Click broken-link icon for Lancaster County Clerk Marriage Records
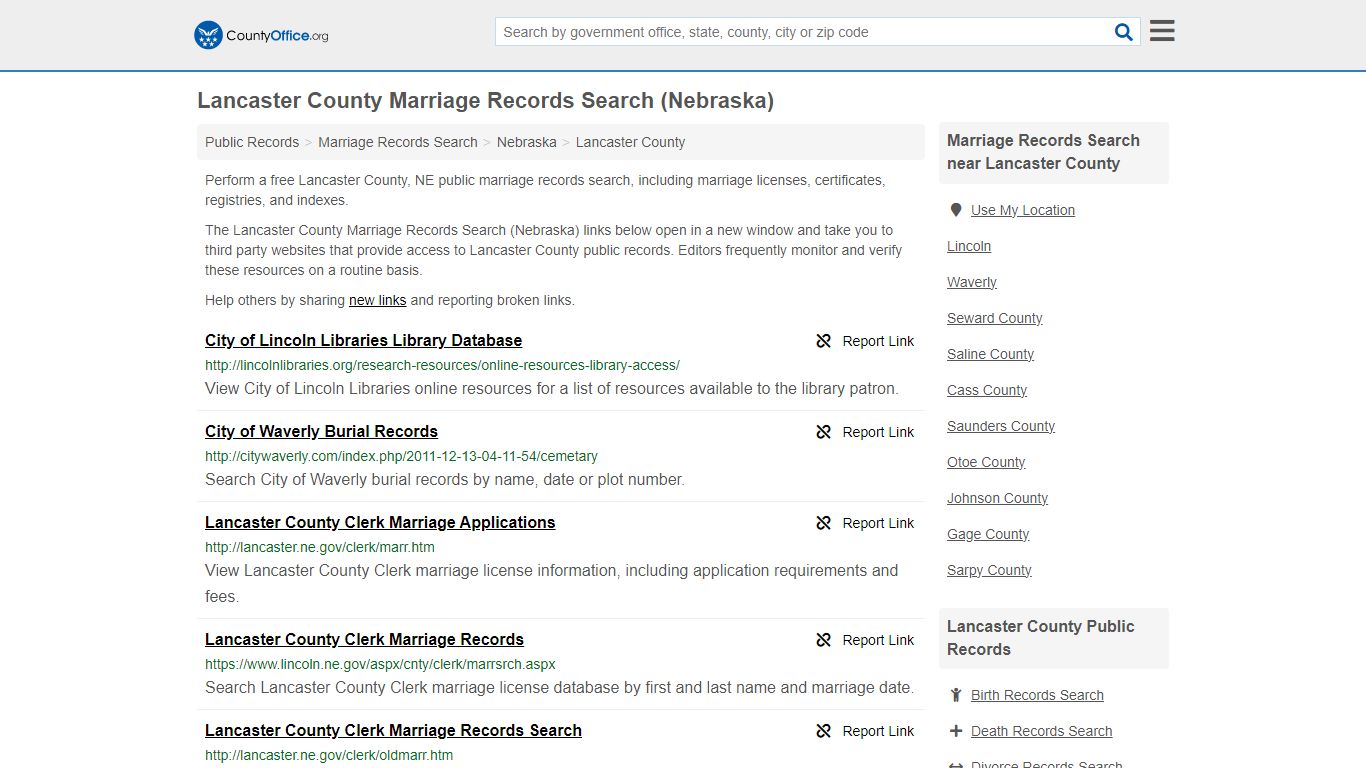1366x768 pixels. tap(824, 640)
